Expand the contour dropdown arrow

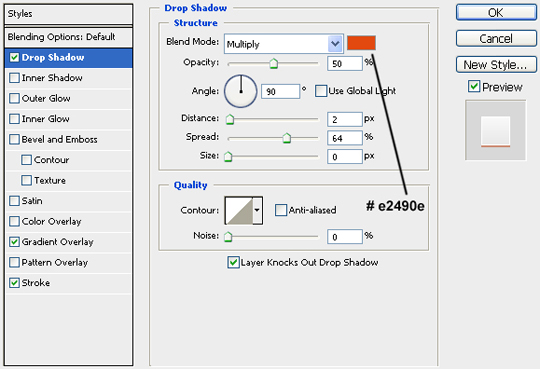[x=257, y=211]
